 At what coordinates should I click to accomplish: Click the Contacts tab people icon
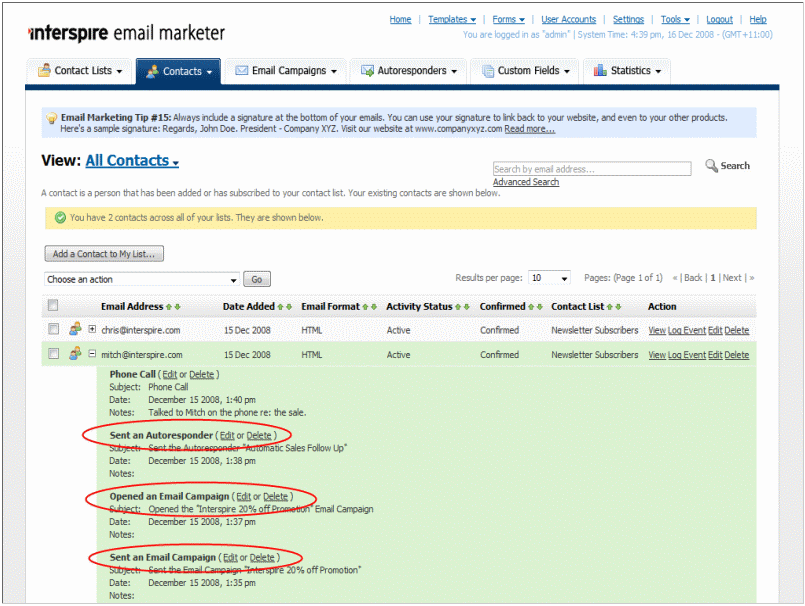(152, 71)
